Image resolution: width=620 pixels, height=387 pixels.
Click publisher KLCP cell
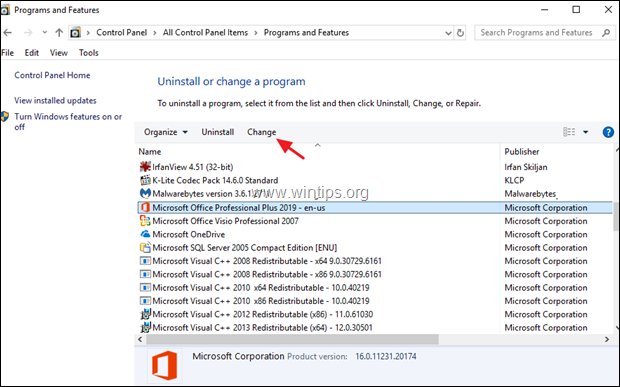pyautogui.click(x=514, y=180)
